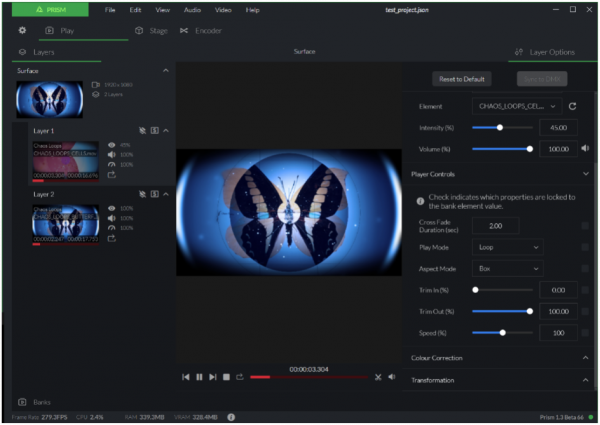Click the red playback timeline bar
The width and height of the screenshot is (600, 425).
[x=309, y=377]
